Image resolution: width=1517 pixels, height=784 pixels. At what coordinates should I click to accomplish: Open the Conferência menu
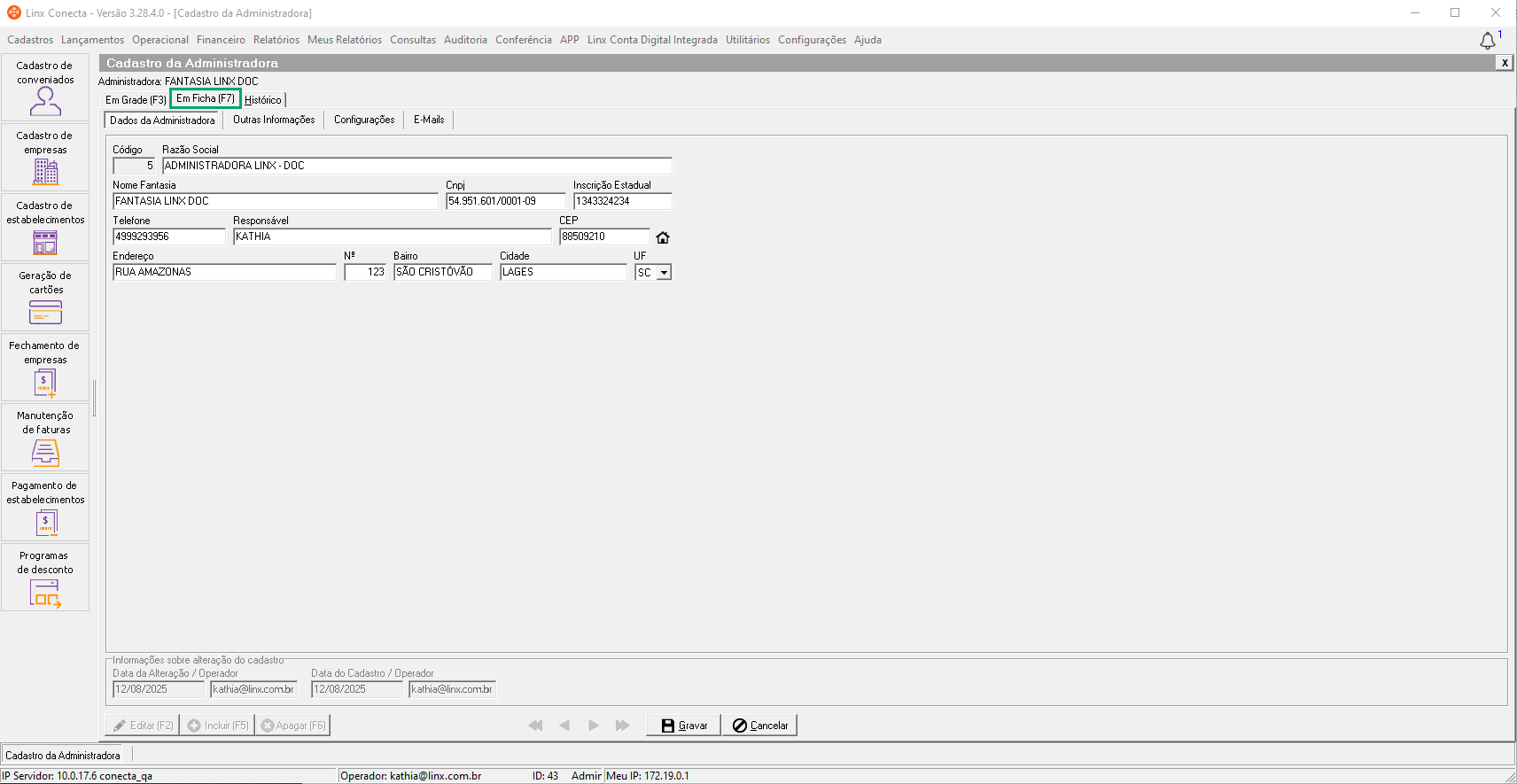(x=524, y=40)
